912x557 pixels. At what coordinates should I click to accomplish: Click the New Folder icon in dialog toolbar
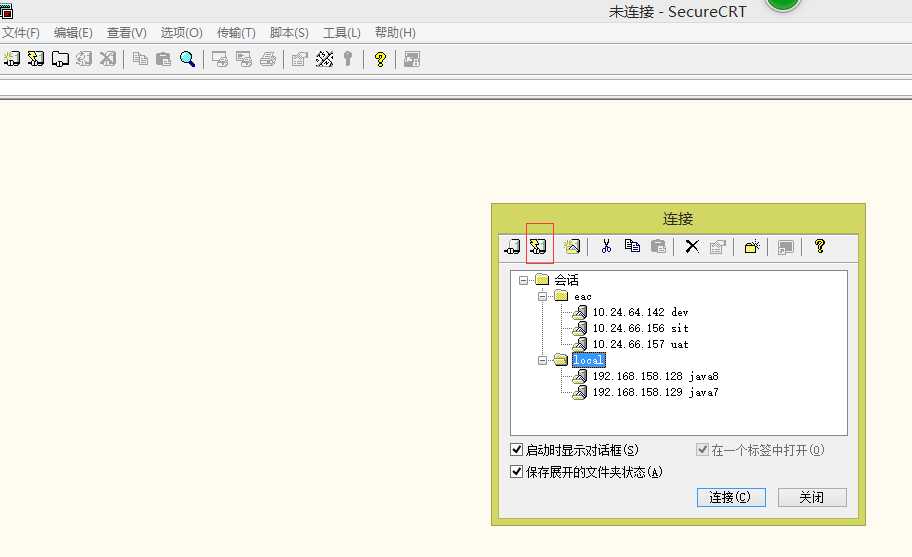pos(751,247)
